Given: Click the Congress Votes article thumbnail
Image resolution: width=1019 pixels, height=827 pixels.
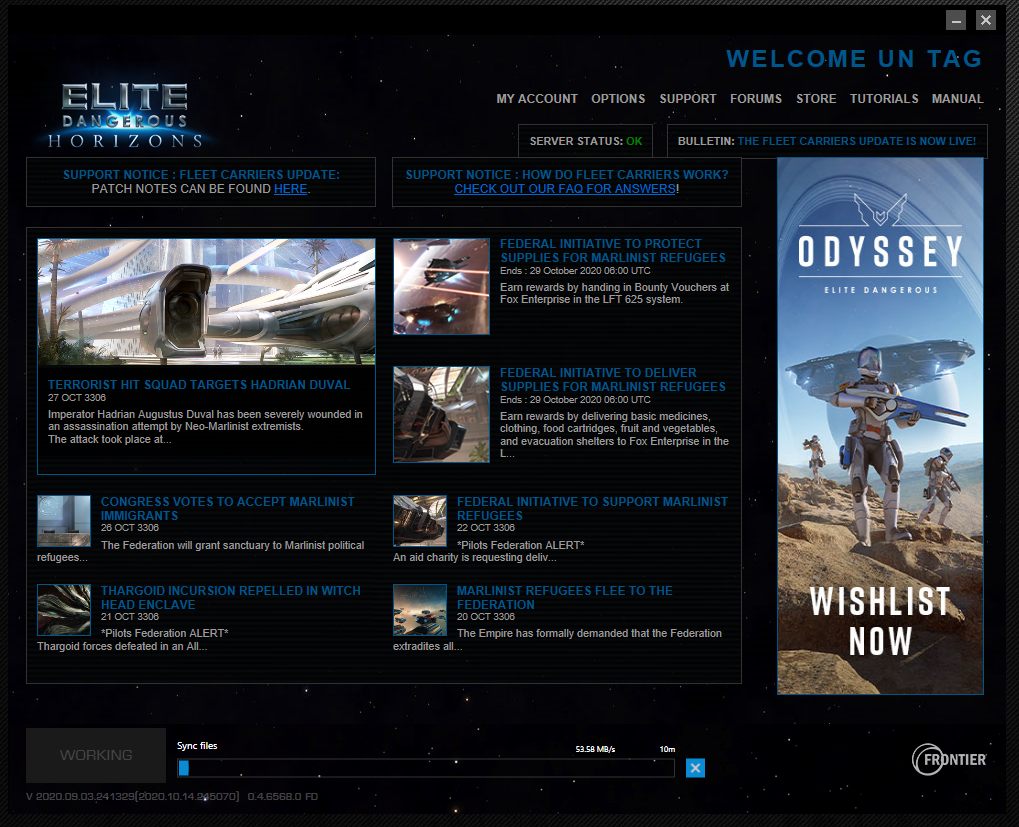Looking at the screenshot, I should (x=64, y=521).
